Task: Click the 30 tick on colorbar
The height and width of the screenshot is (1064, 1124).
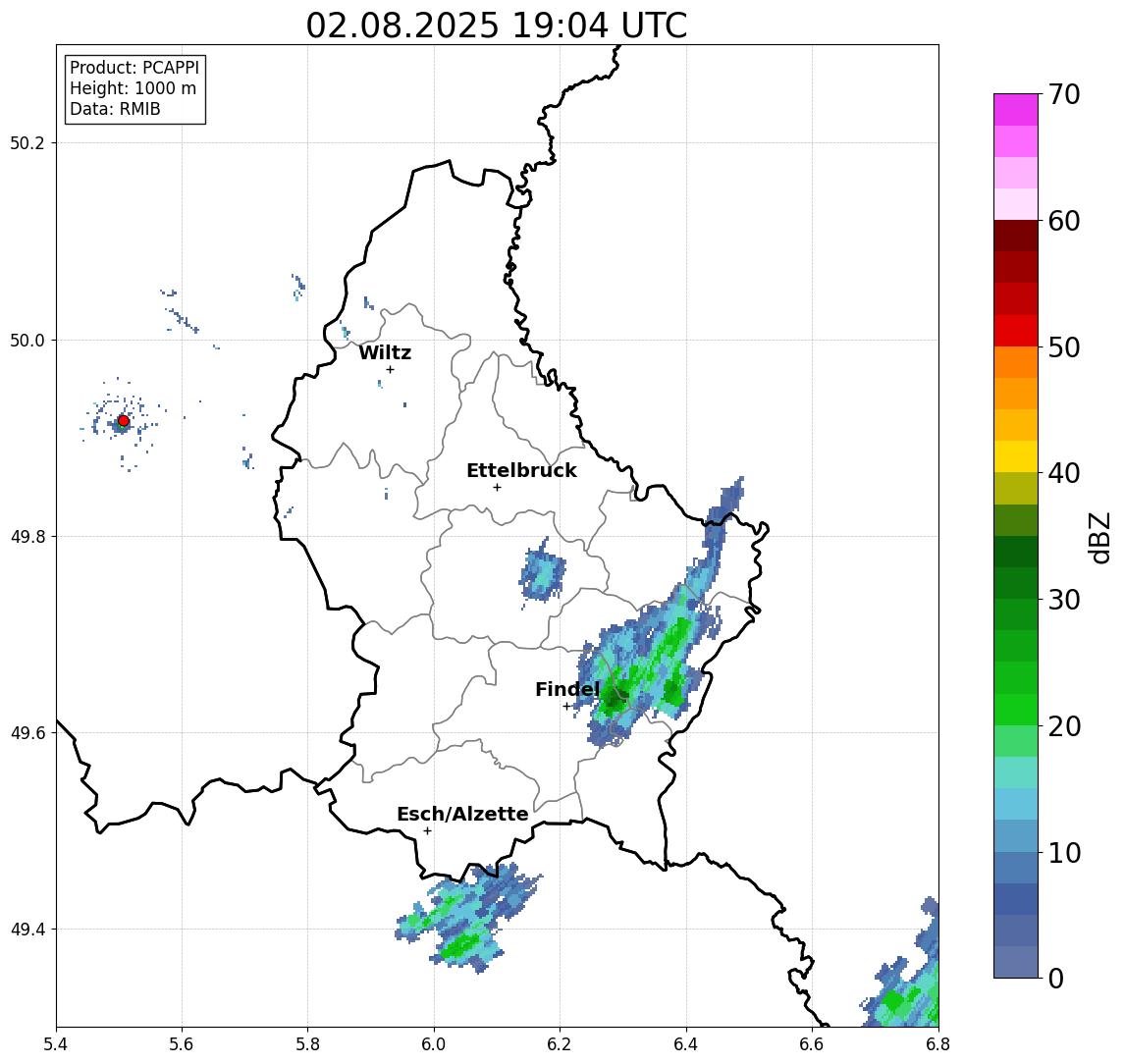Action: coord(1064,600)
